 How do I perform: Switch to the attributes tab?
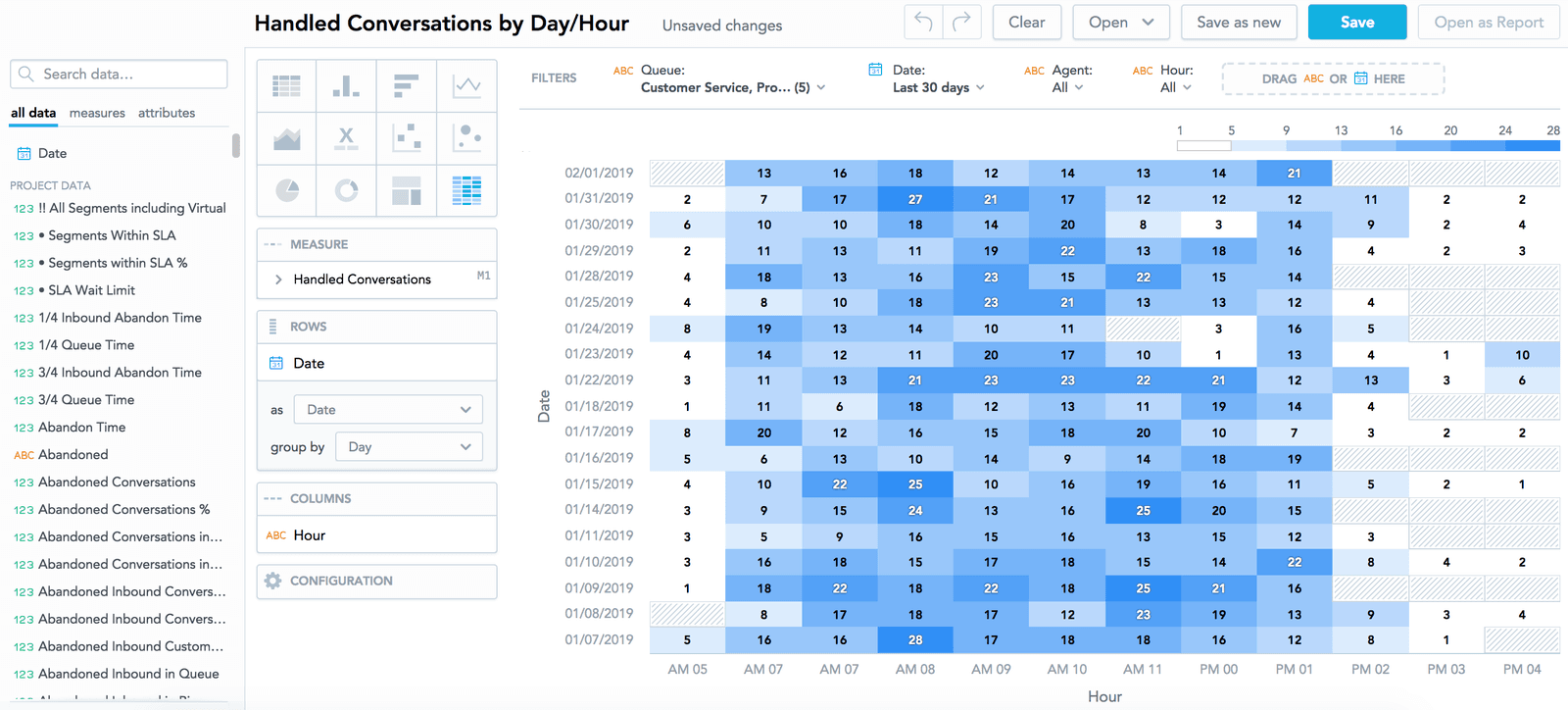(167, 113)
